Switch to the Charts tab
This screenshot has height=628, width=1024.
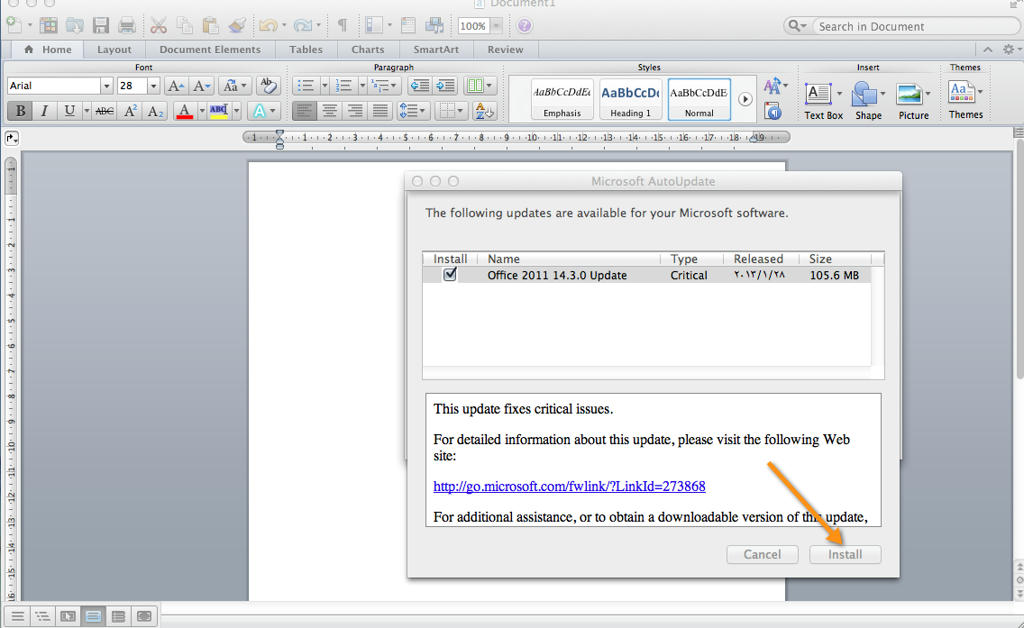(x=368, y=50)
